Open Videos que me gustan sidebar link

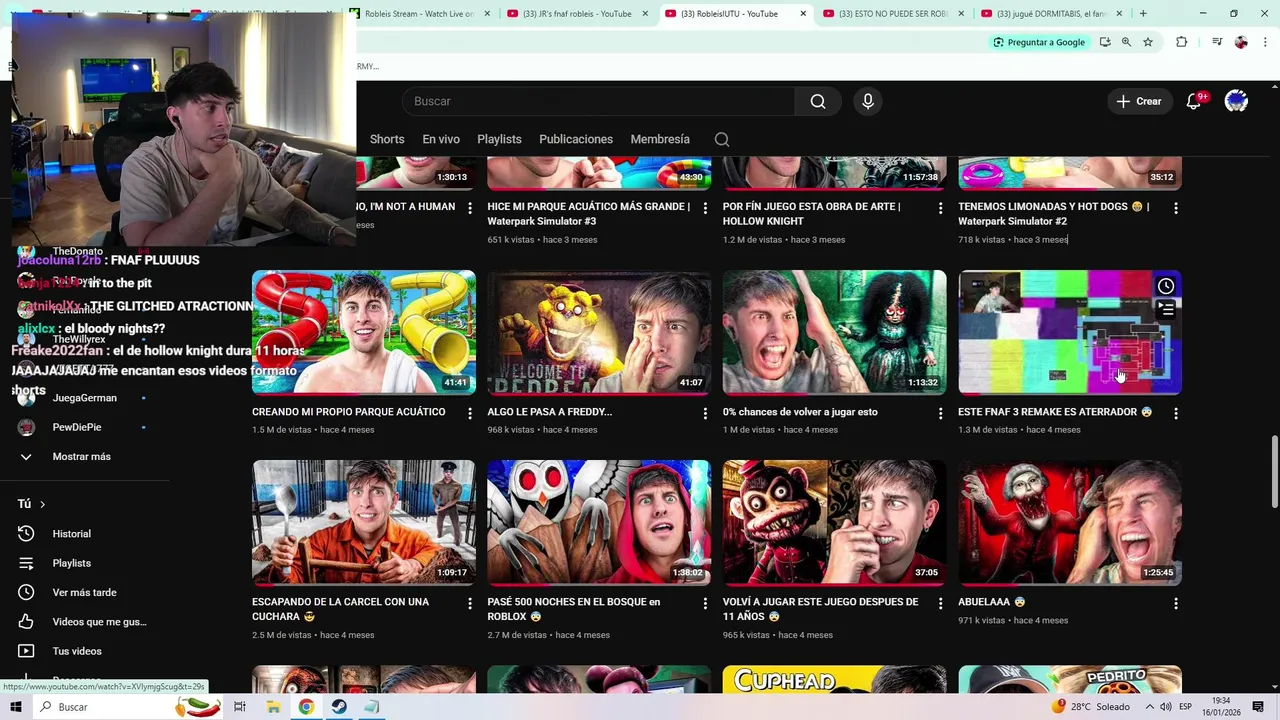(99, 622)
